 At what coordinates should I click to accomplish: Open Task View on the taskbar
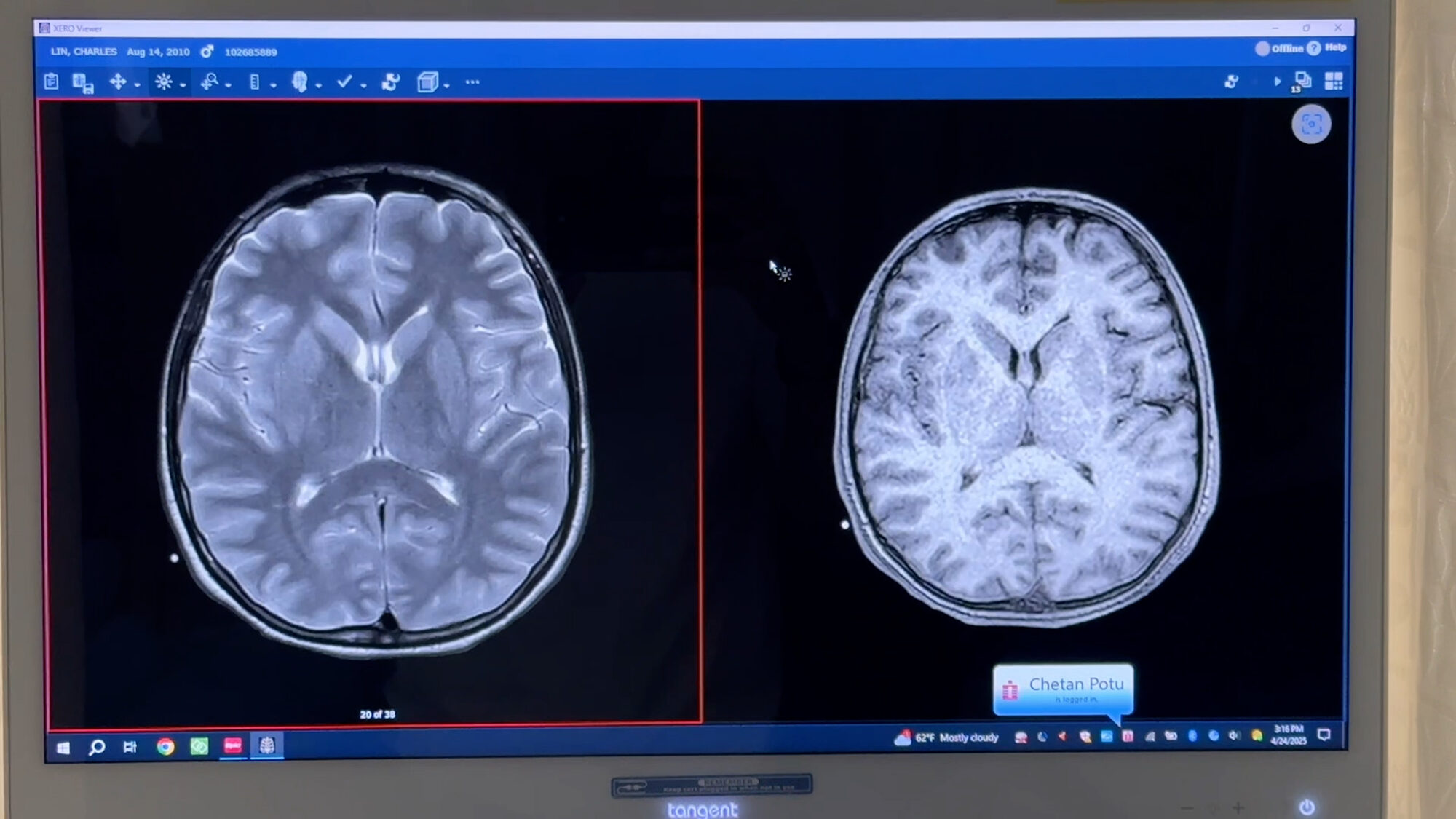(x=130, y=747)
